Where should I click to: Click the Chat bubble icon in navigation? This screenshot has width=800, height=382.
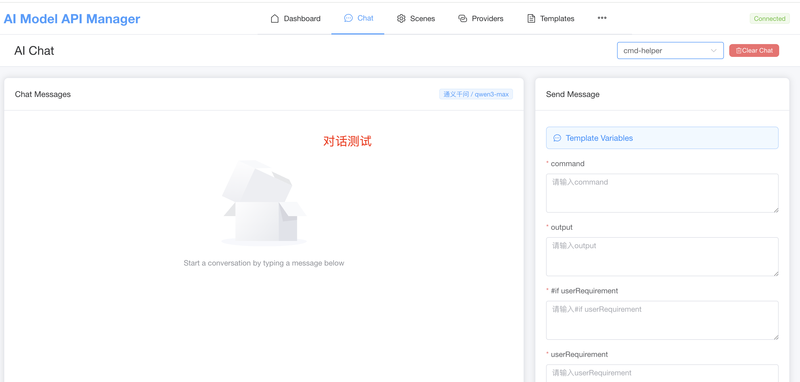click(348, 18)
